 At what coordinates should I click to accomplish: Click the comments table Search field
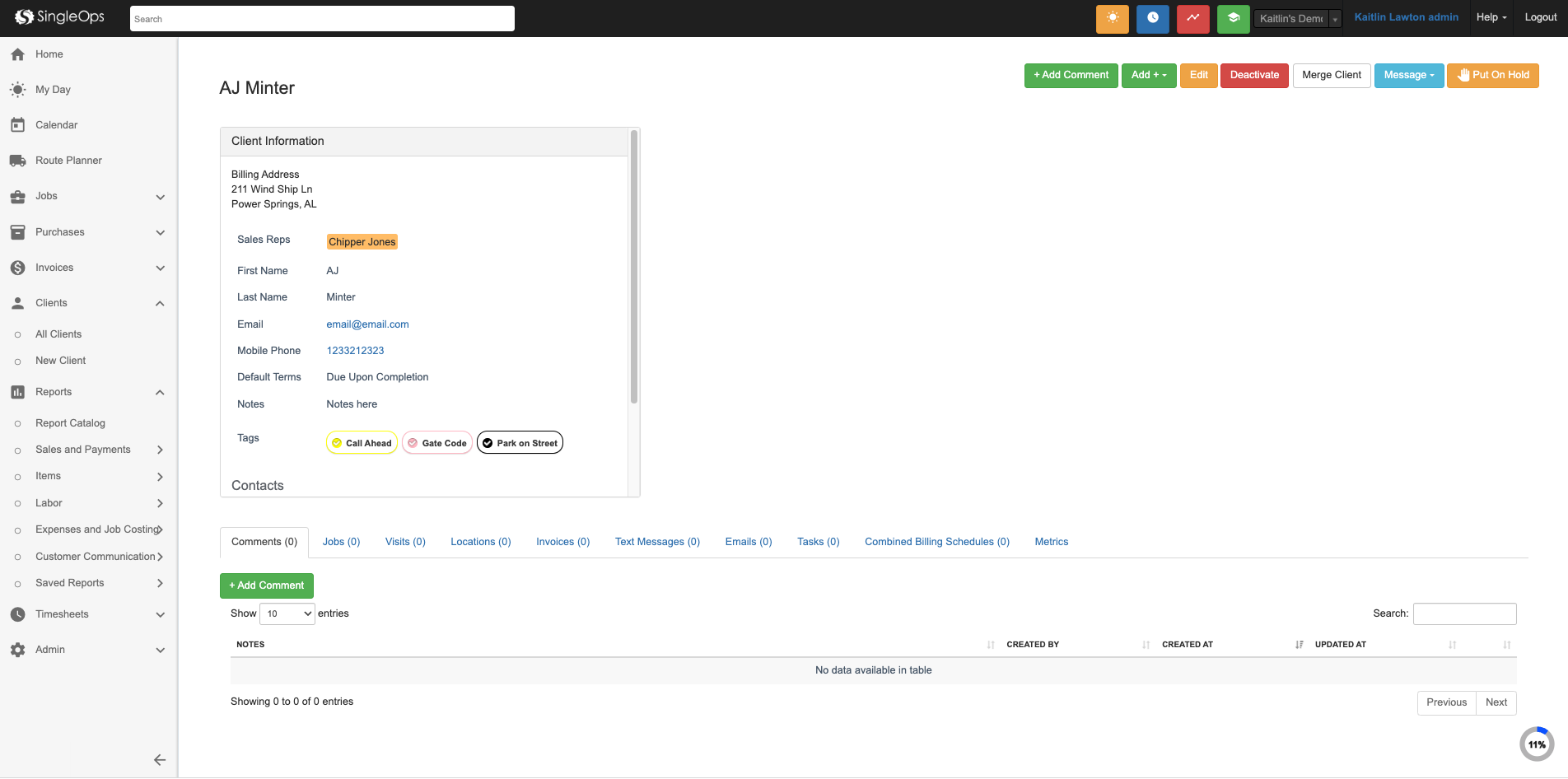(1464, 613)
